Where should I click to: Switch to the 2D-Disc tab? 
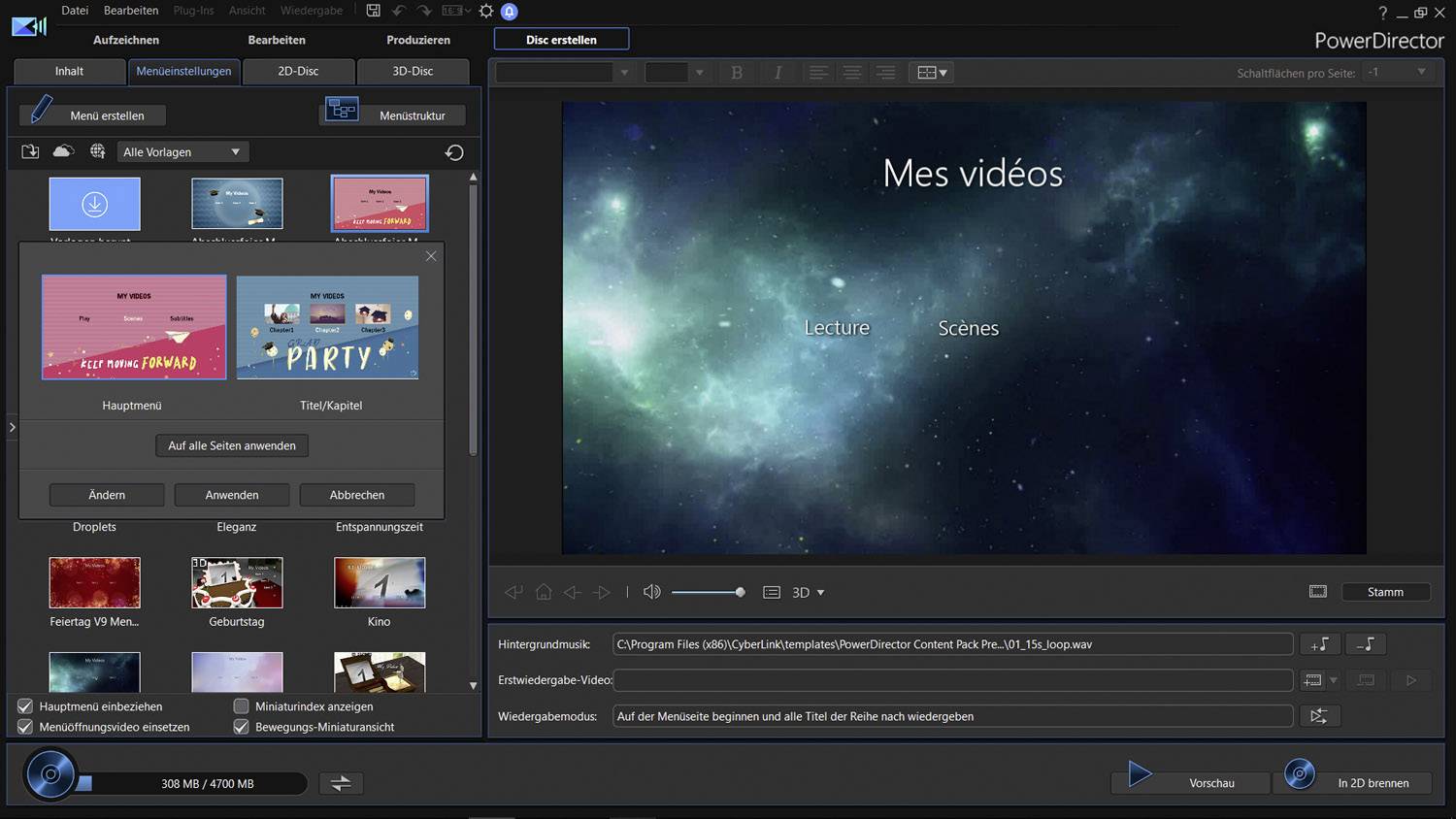click(299, 71)
